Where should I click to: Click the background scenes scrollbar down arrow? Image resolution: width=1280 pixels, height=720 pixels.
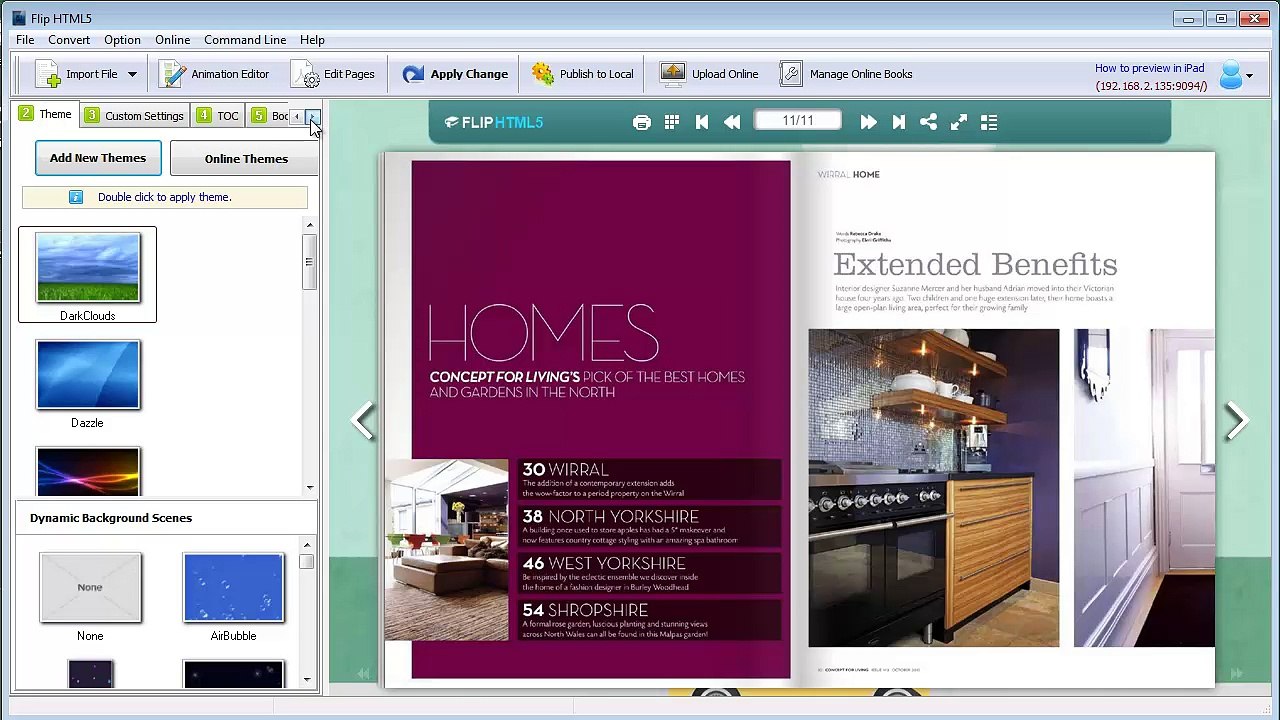[306, 680]
